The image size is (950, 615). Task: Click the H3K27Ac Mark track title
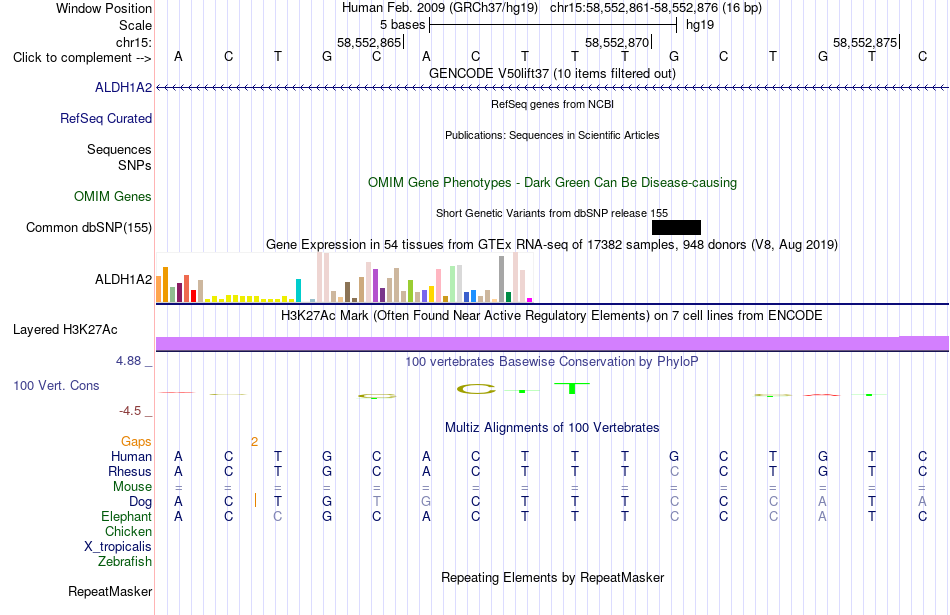point(552,315)
